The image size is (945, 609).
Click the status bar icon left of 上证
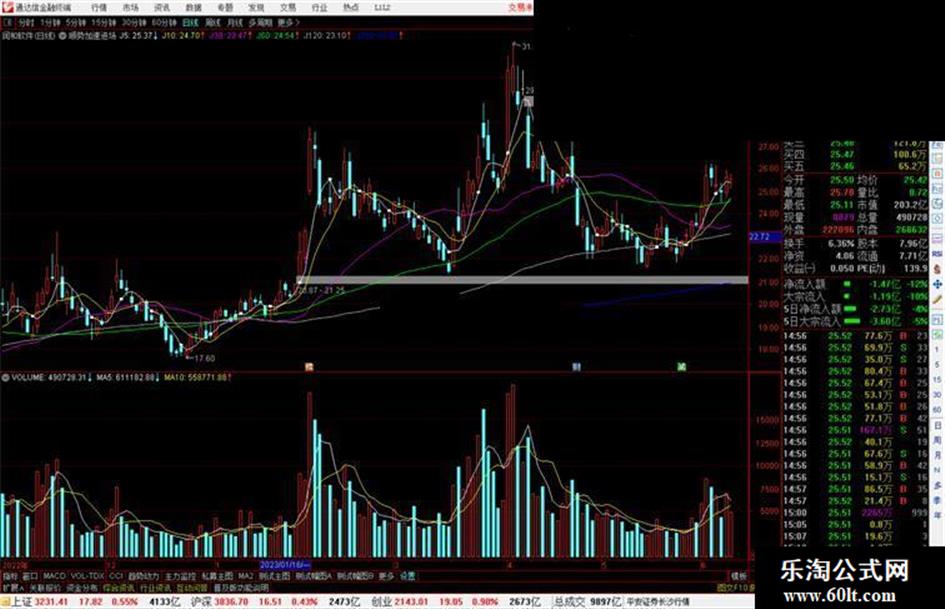pyautogui.click(x=5, y=602)
